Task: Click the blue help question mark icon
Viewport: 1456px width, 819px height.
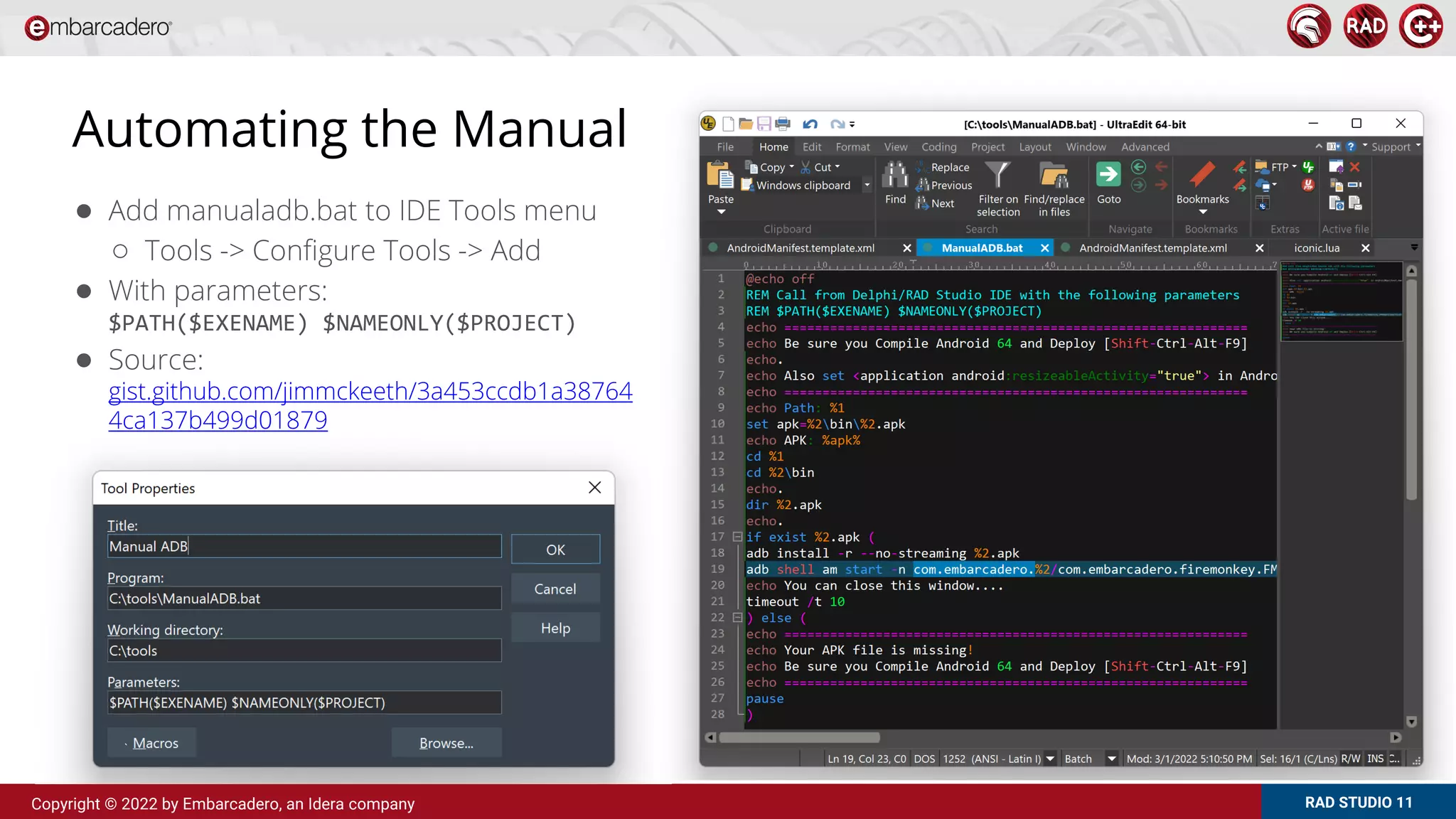Action: coord(1351,146)
